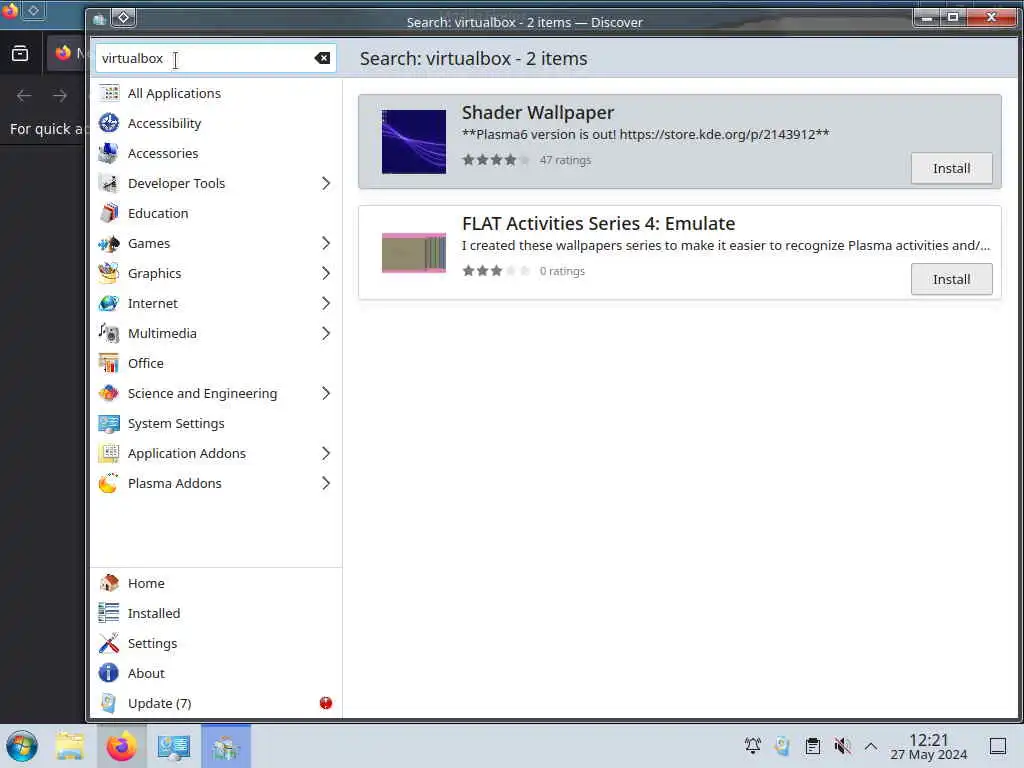Open the Education category

click(x=216, y=214)
